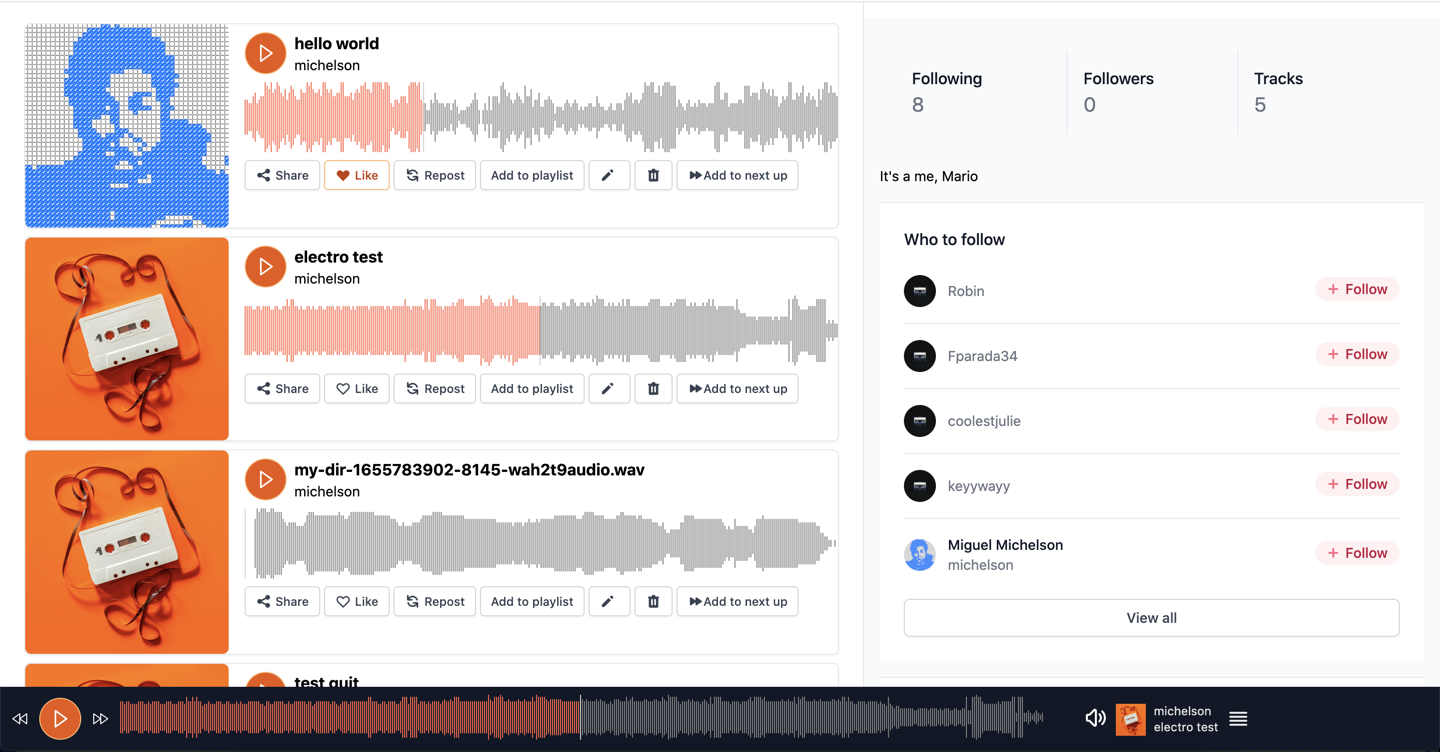The width and height of the screenshot is (1440, 752).
Task: Open the Followers count stat
Action: [x=1118, y=92]
